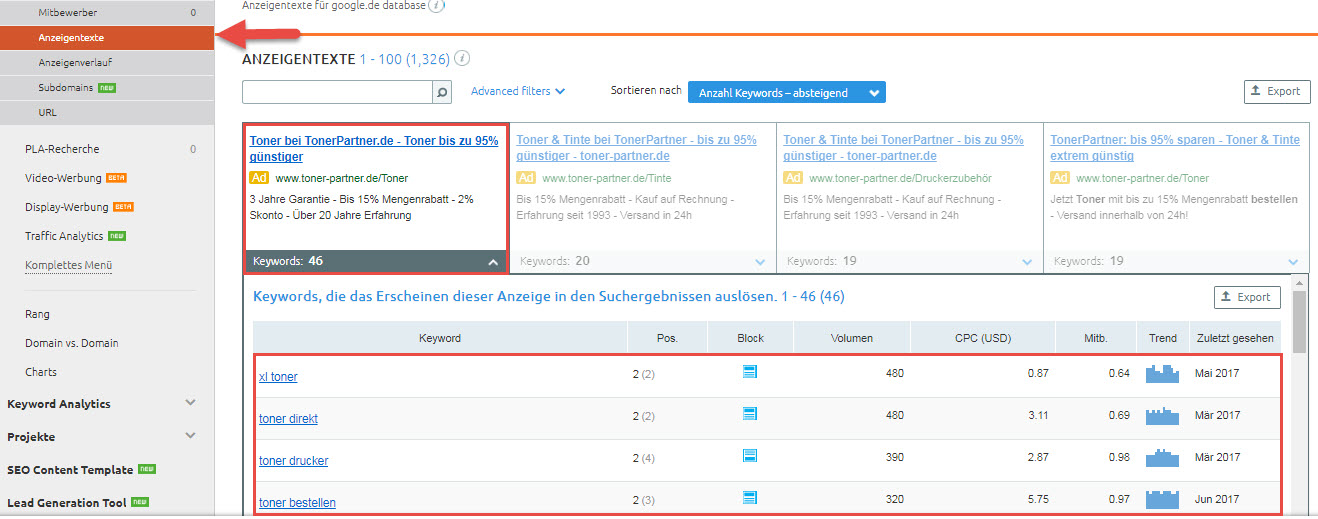Image resolution: width=1318 pixels, height=519 pixels.
Task: Open Advanced filters dropdown
Action: (518, 91)
